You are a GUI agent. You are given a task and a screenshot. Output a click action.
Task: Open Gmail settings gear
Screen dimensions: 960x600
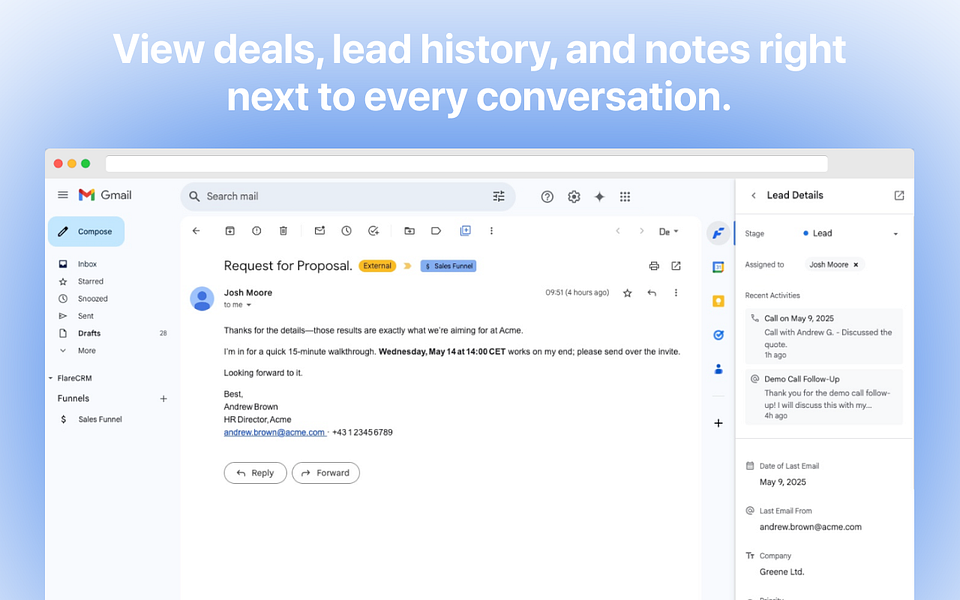coord(574,197)
